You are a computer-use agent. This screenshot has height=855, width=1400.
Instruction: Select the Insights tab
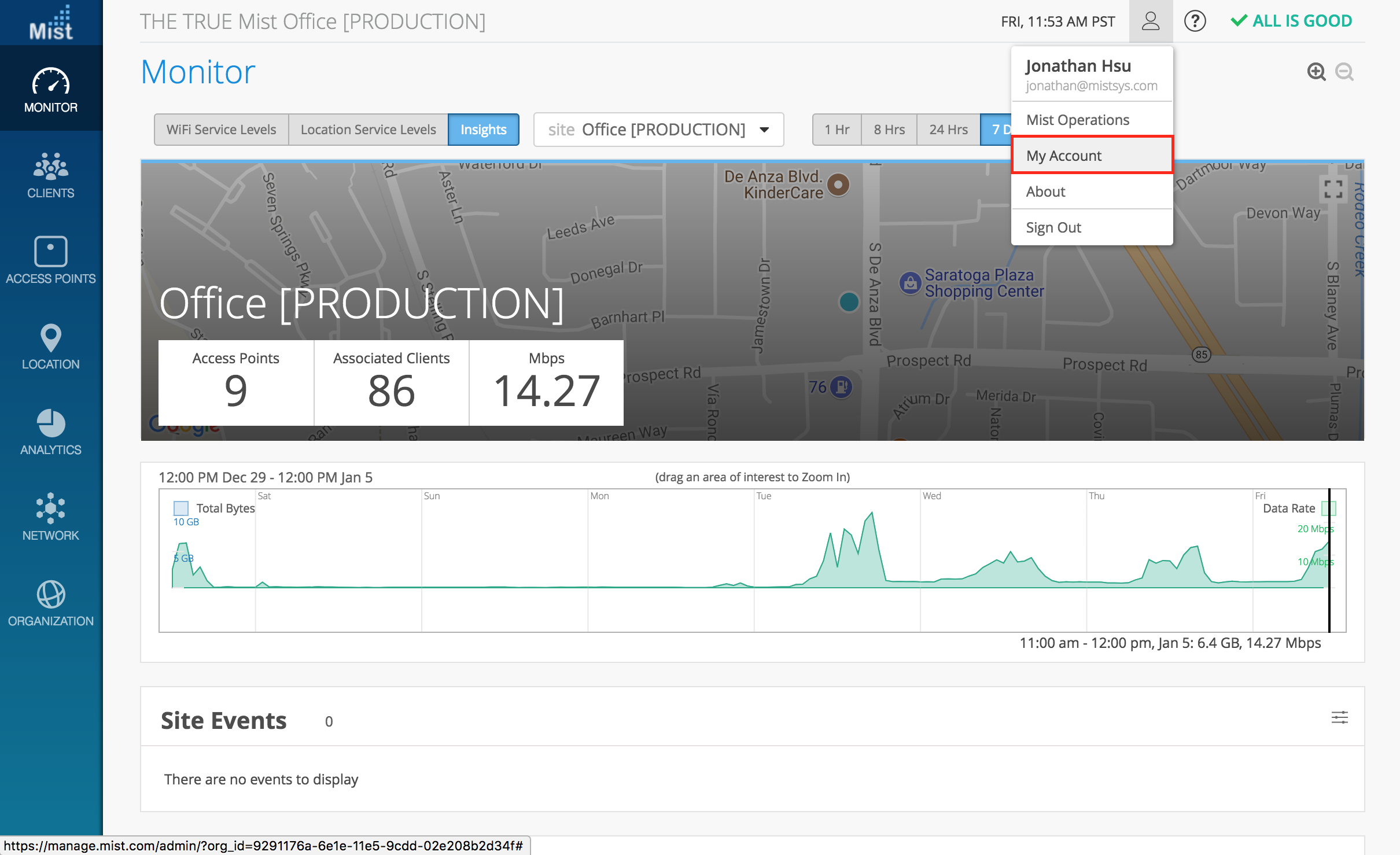pos(483,130)
